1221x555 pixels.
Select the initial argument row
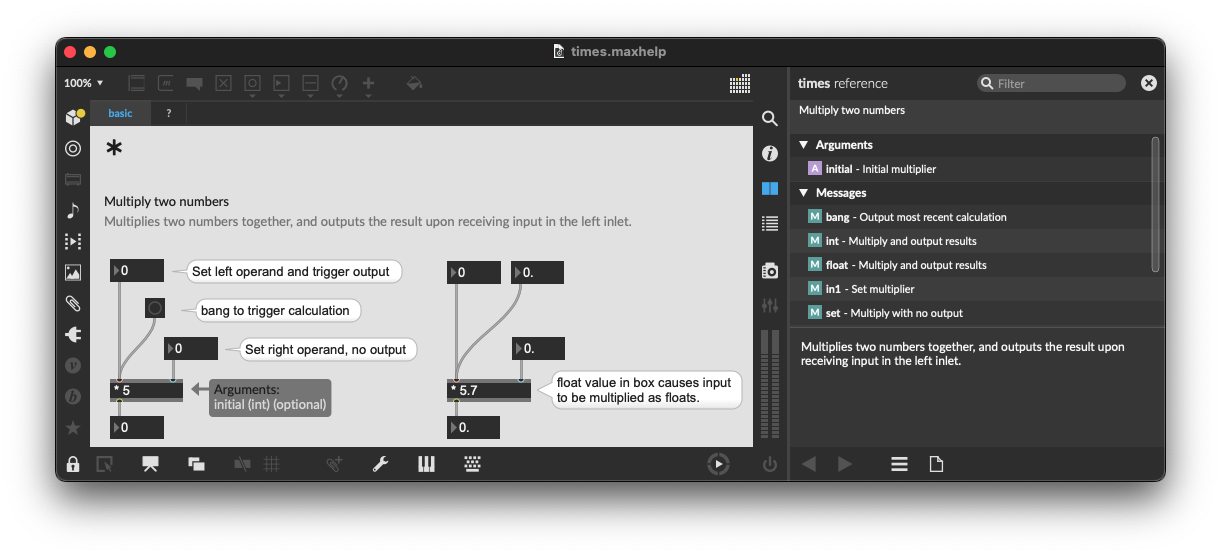[971, 169]
